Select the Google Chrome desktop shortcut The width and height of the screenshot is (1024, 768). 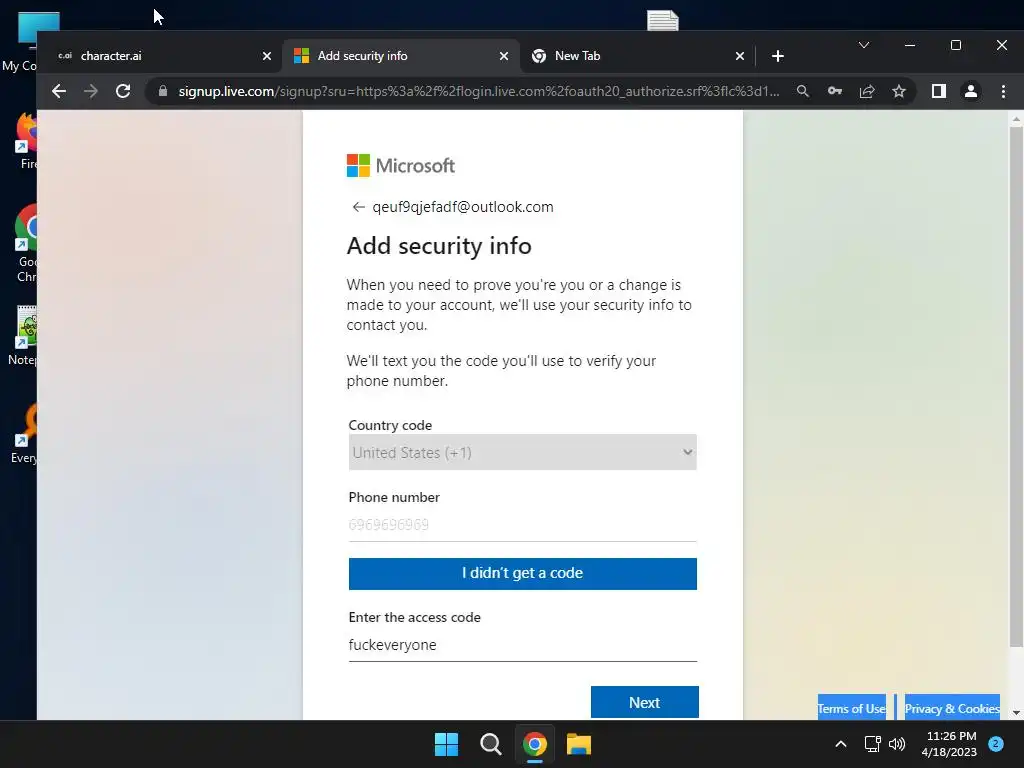26,243
